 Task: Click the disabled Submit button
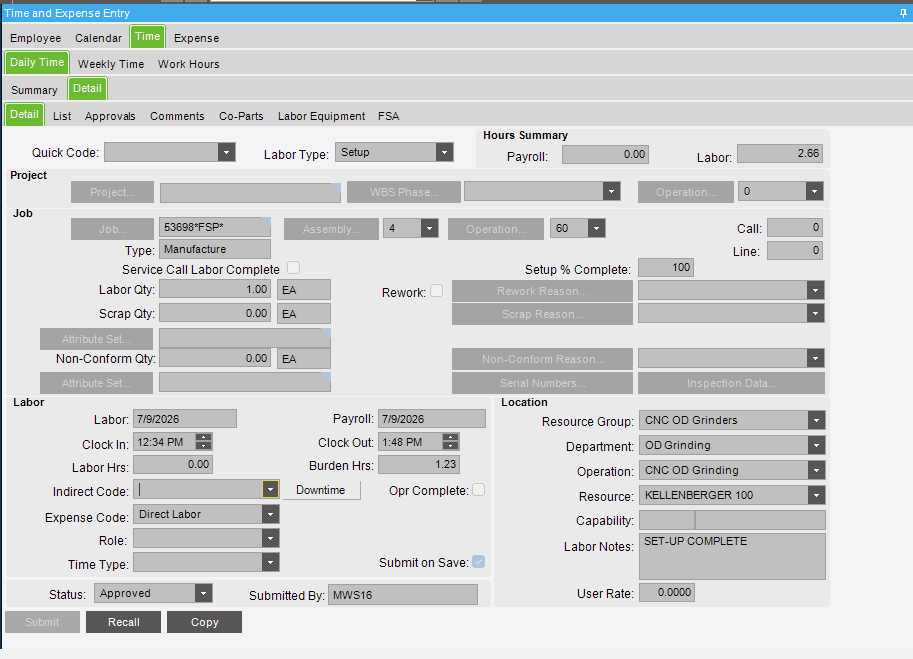pyautogui.click(x=42, y=622)
